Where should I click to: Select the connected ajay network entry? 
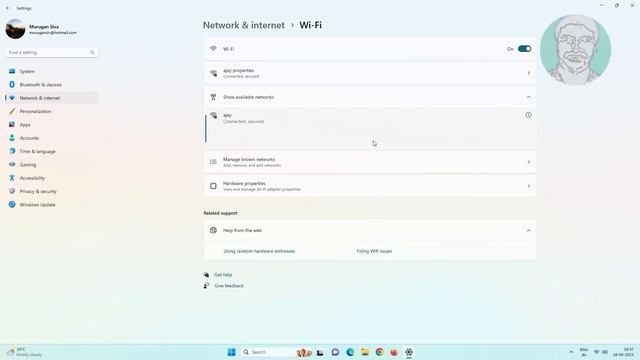tap(370, 129)
